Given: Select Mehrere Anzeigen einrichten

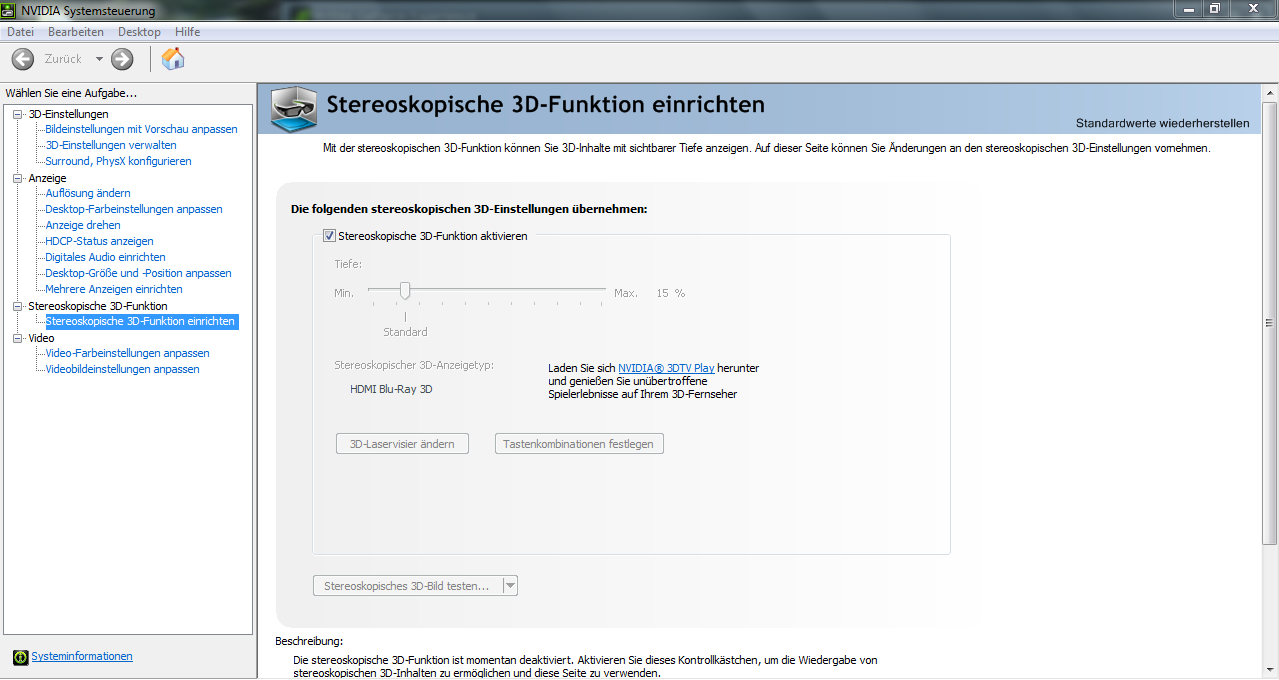Looking at the screenshot, I should tap(114, 289).
